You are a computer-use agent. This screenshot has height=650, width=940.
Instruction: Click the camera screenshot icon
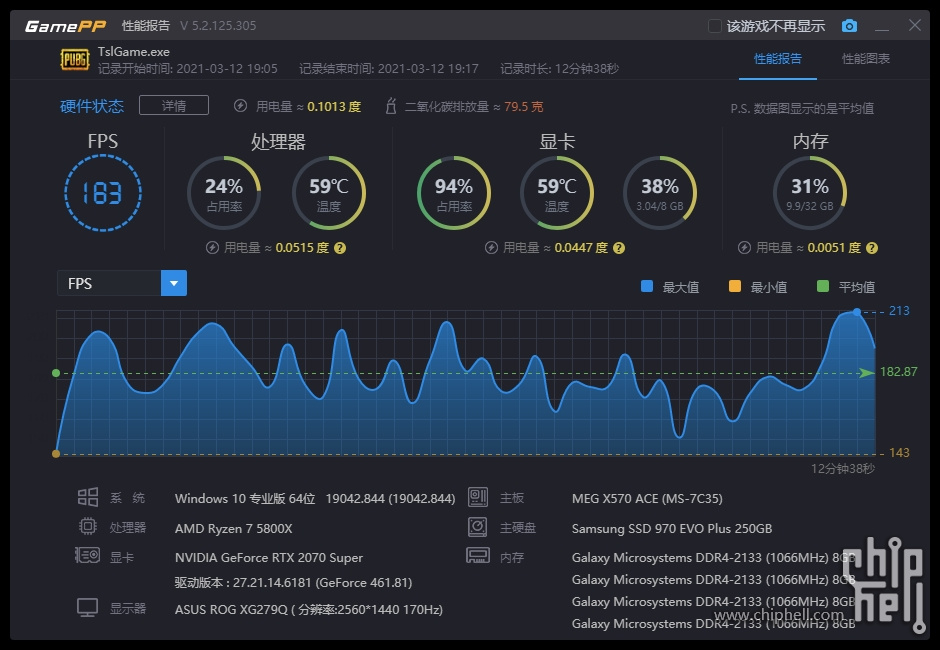(849, 26)
